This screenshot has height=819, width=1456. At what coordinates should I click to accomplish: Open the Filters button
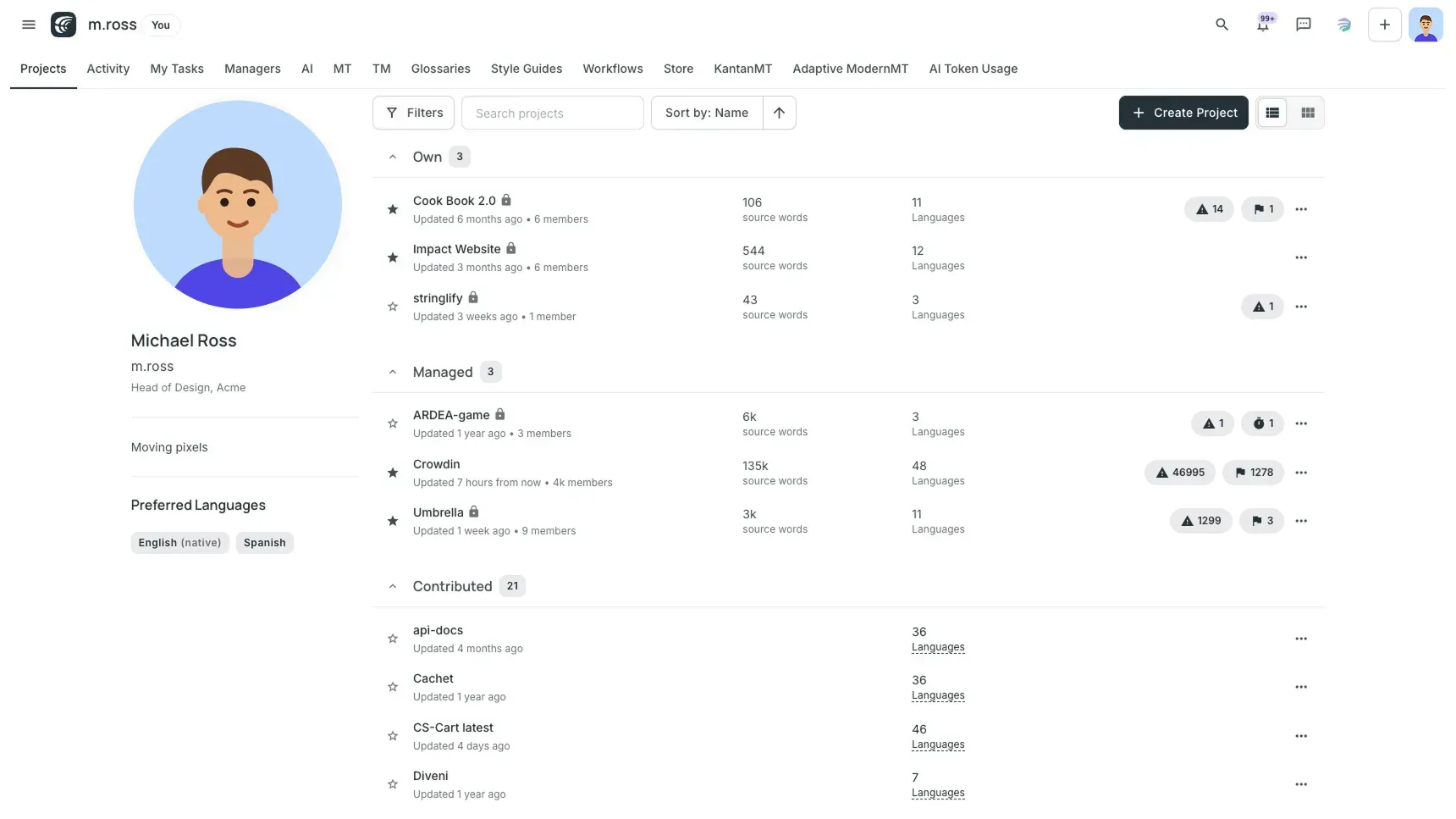point(414,113)
